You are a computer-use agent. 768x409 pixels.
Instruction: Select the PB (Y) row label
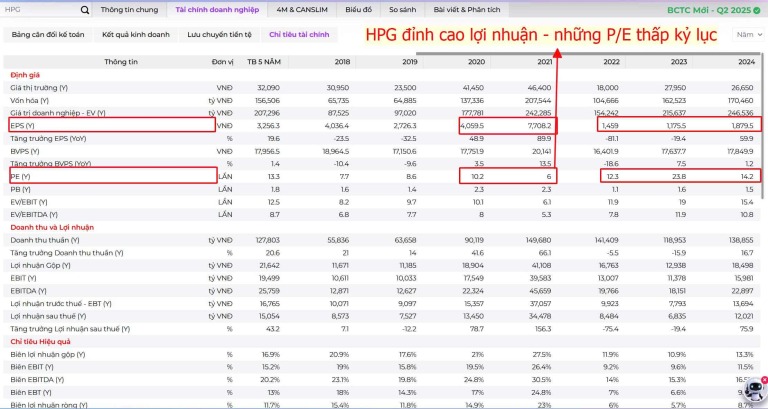20,189
